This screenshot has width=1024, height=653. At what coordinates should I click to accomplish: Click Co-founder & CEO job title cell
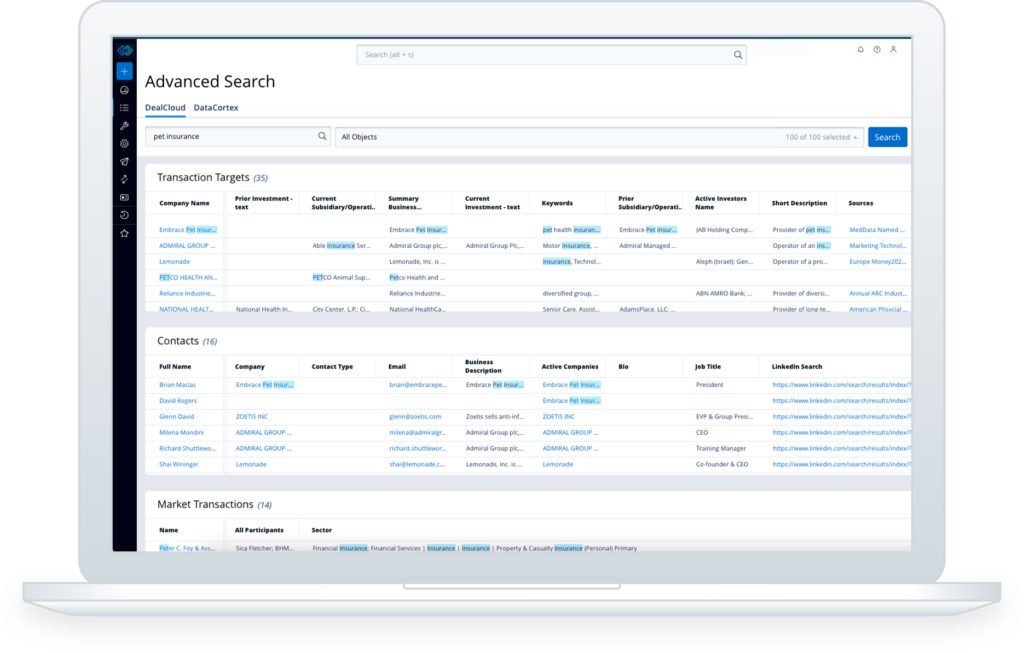click(722, 464)
